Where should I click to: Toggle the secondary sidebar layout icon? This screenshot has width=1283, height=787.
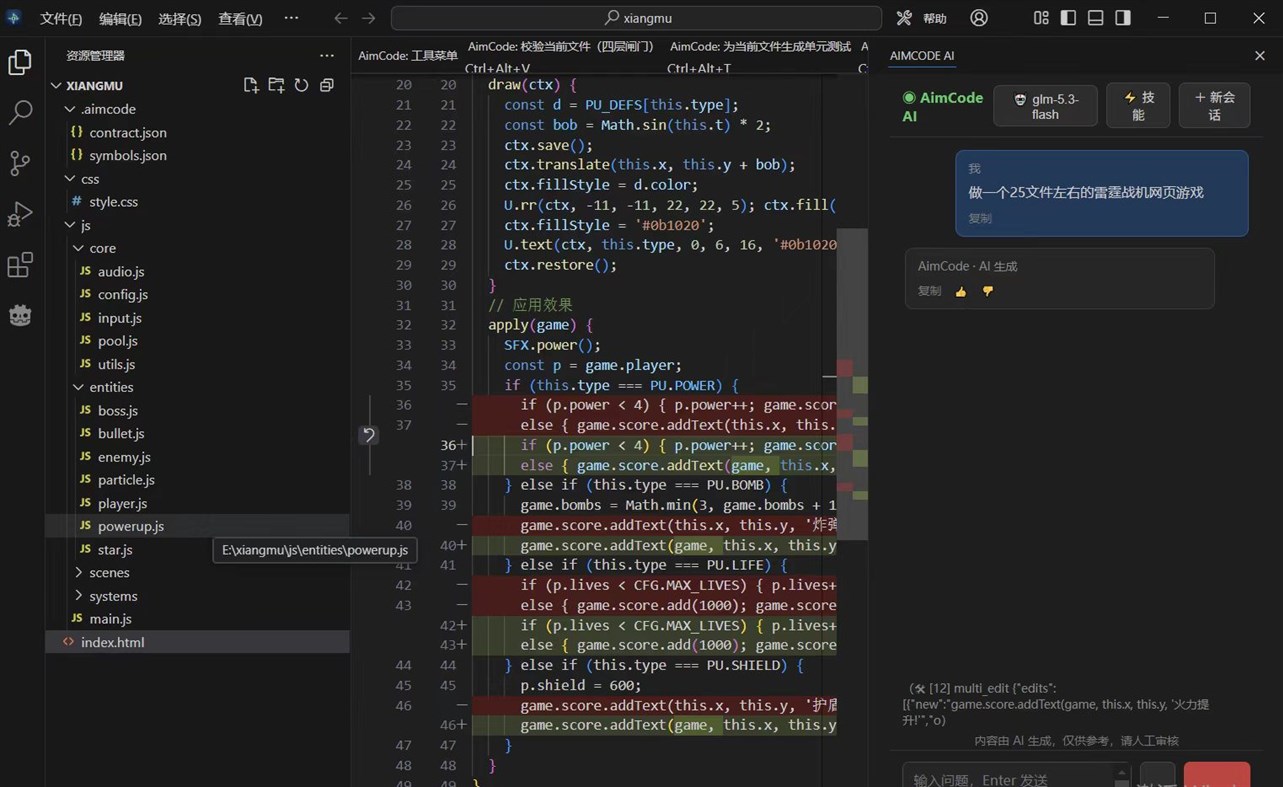click(1123, 18)
